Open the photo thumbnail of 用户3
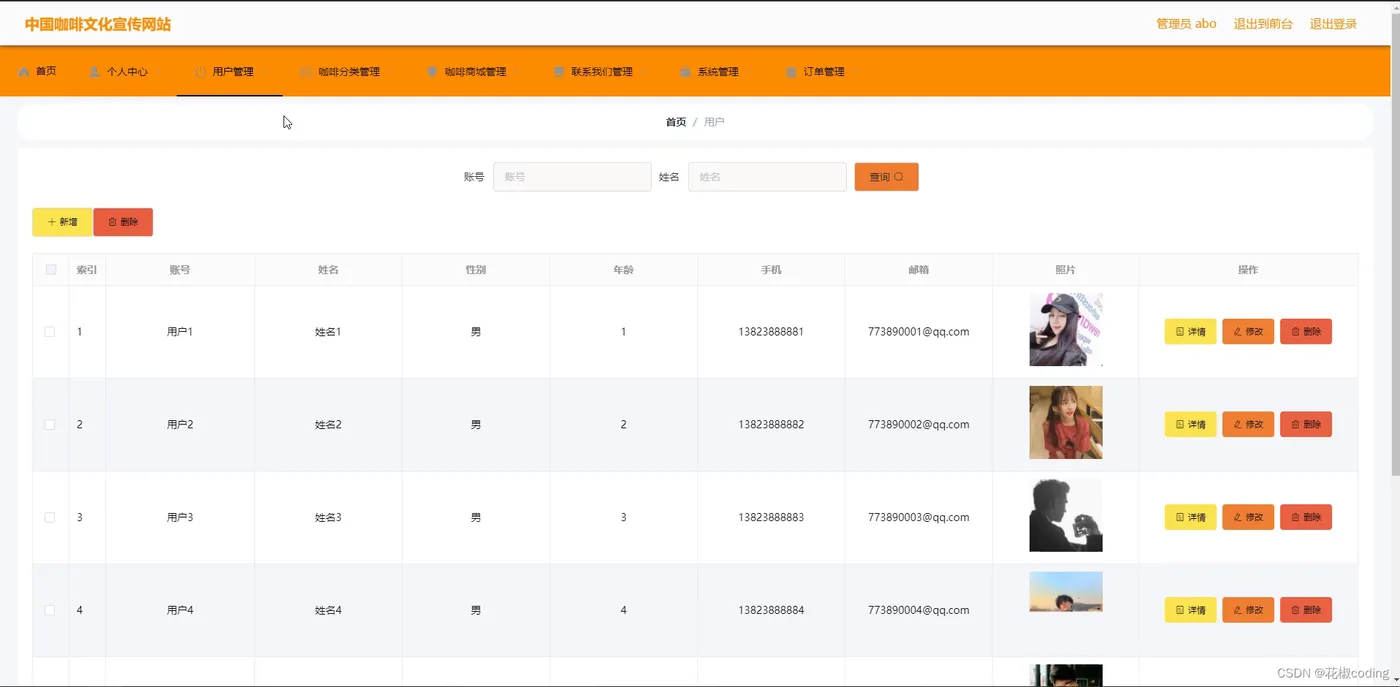 (x=1066, y=516)
